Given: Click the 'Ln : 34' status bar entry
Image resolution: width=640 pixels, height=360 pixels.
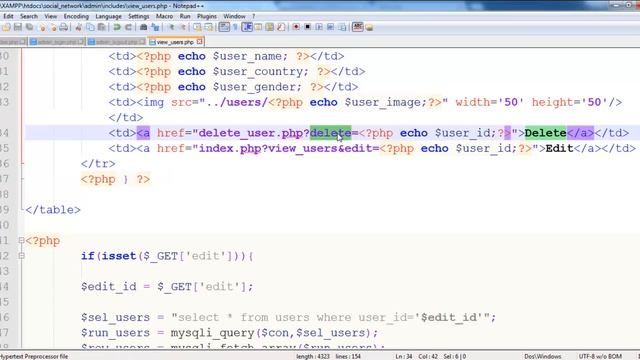Looking at the screenshot, I should (404, 356).
